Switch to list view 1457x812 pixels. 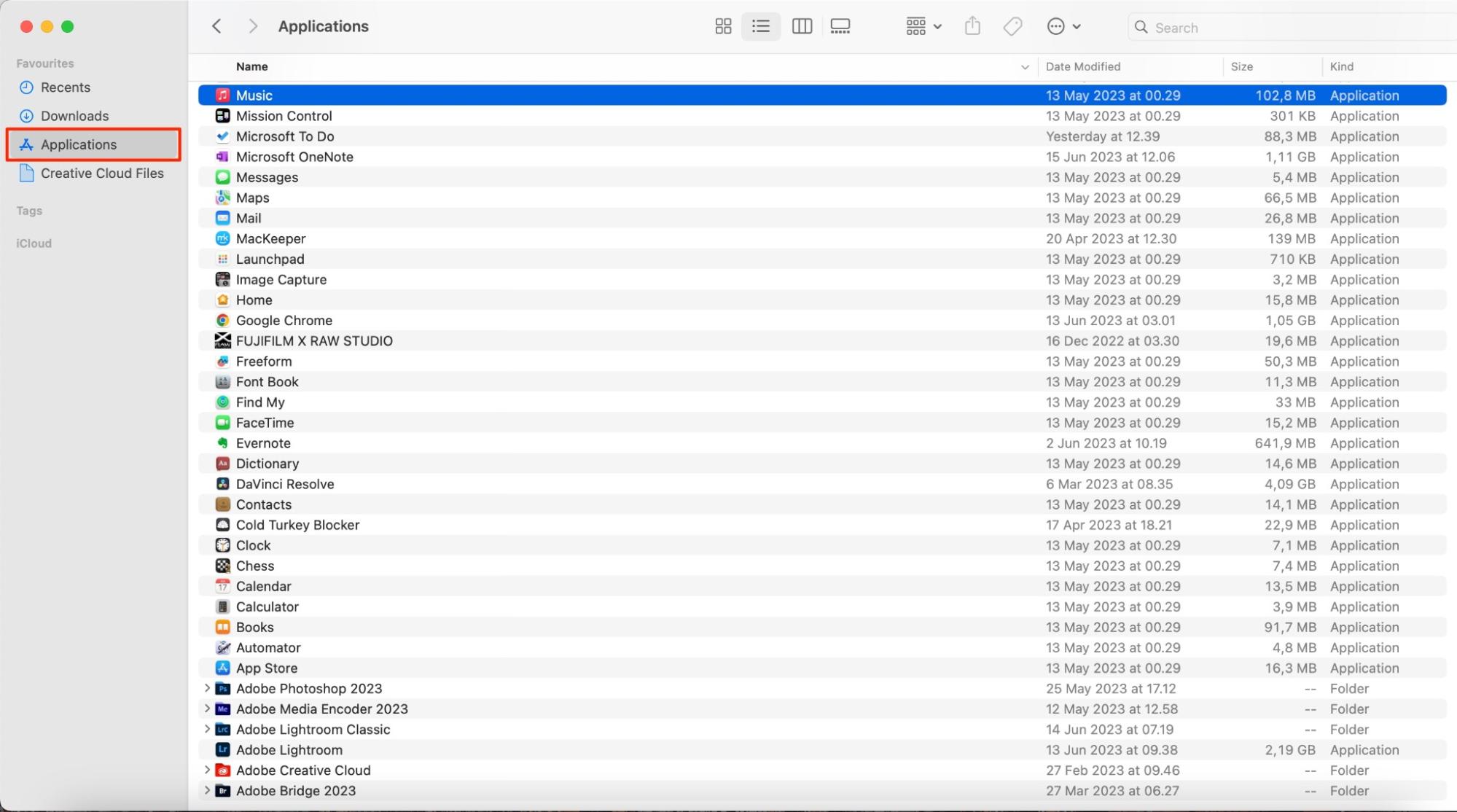(x=761, y=27)
